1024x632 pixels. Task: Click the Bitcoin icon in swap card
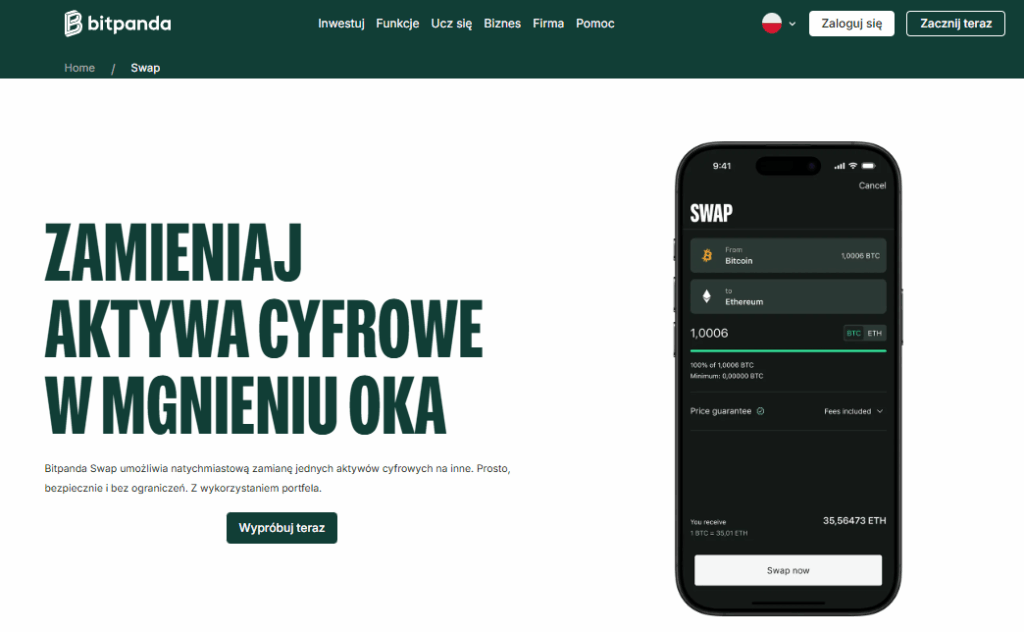pos(707,255)
